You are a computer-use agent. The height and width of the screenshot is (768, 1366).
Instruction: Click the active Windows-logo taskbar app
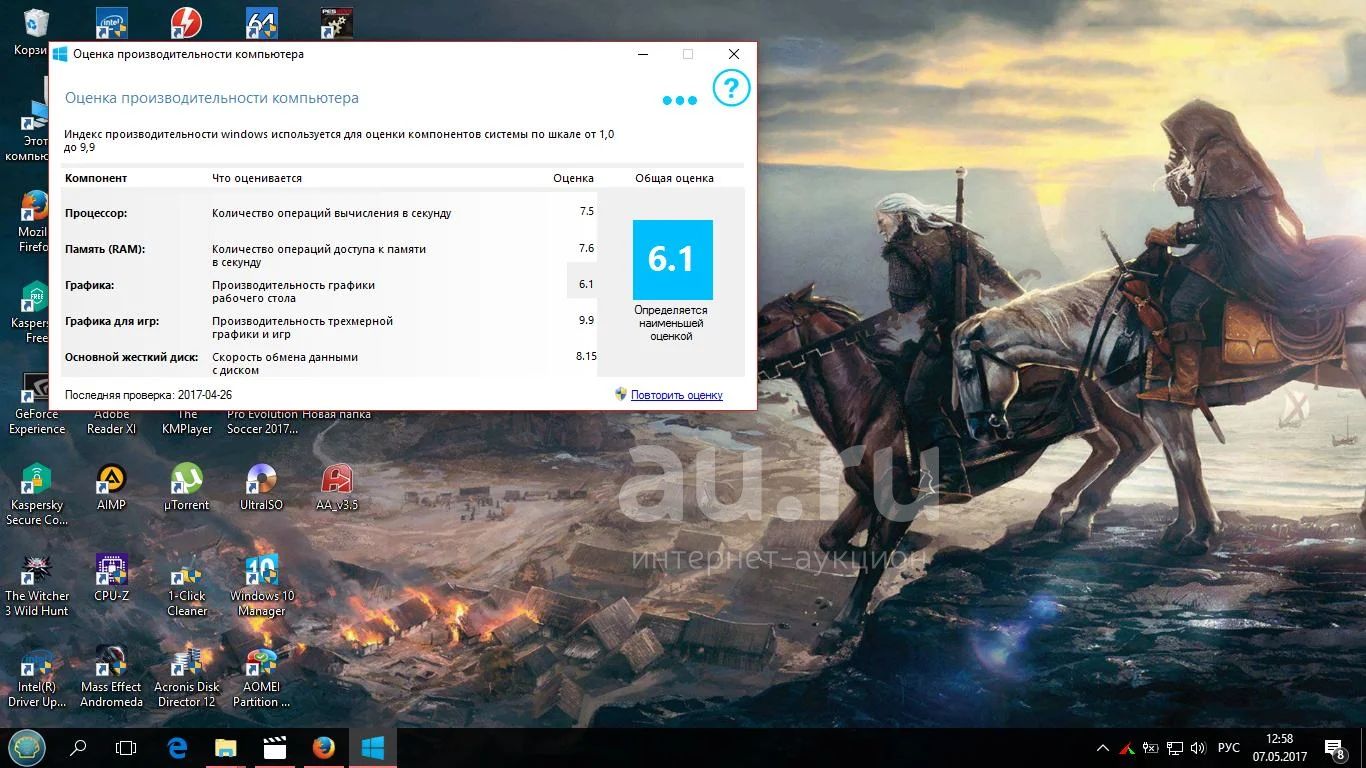(373, 747)
